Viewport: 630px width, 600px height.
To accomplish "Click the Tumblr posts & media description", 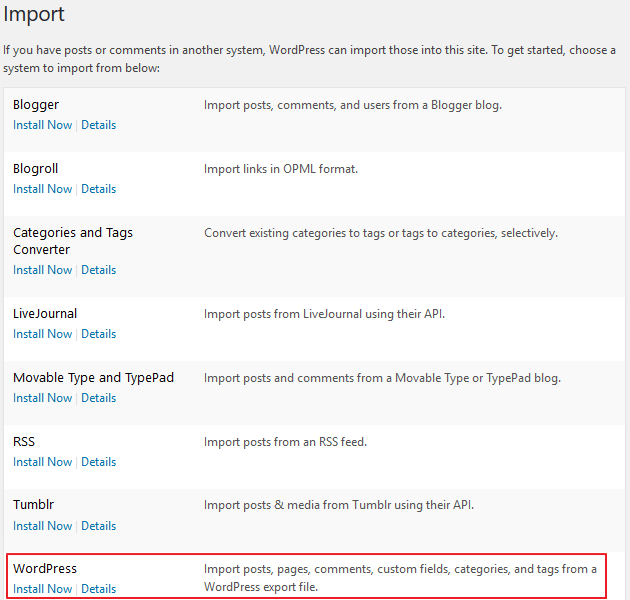I will pyautogui.click(x=339, y=505).
